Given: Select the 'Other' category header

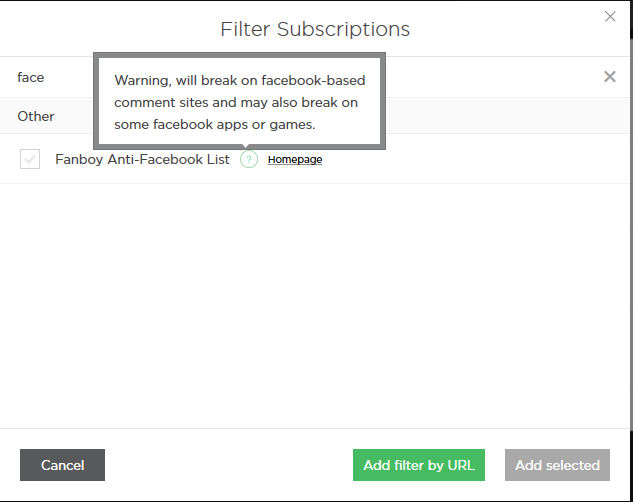Looking at the screenshot, I should (36, 116).
